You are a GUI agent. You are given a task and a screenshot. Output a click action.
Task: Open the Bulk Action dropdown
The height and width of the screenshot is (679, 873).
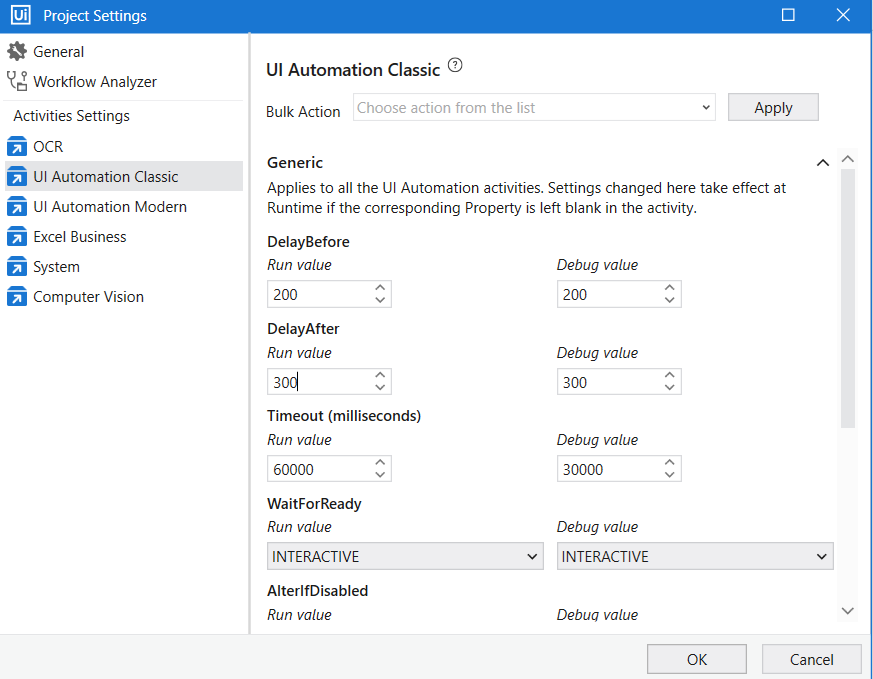(x=534, y=108)
